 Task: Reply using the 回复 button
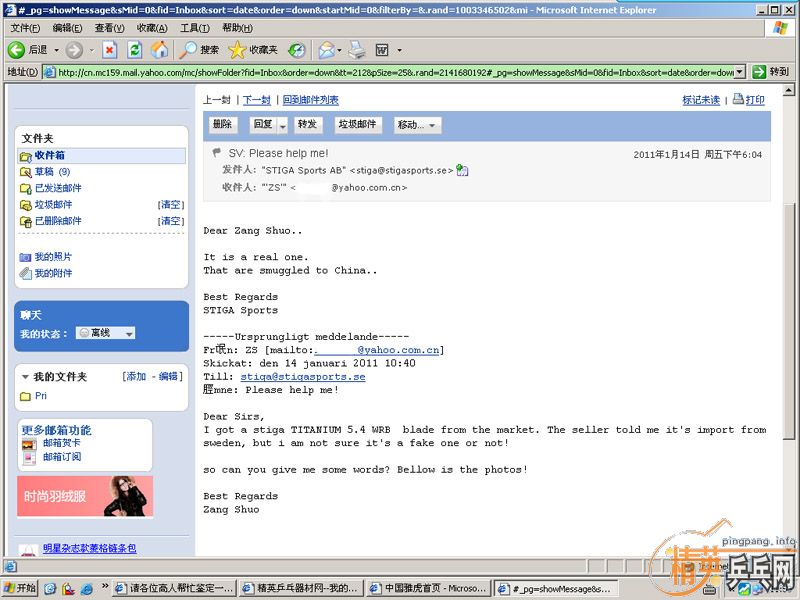[263, 124]
